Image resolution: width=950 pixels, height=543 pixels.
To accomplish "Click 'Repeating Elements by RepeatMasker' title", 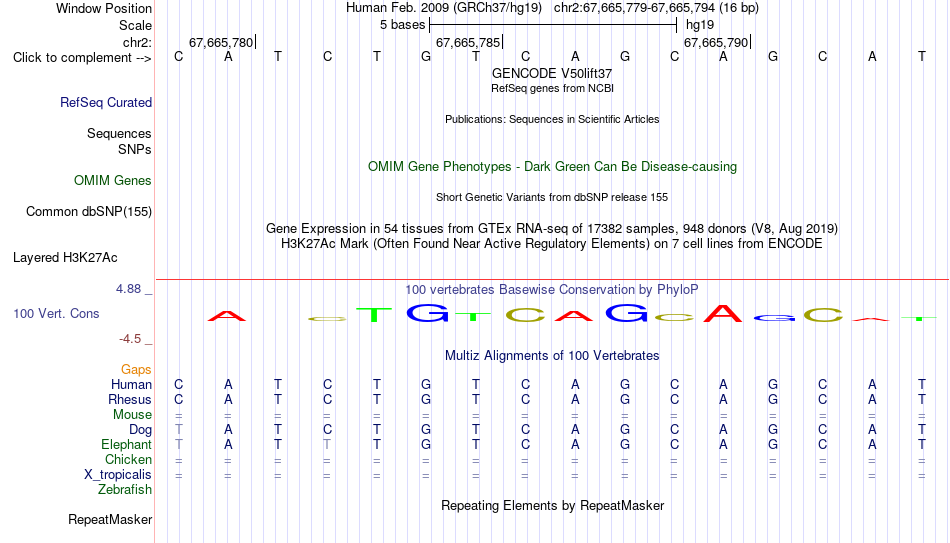I will click(x=553, y=505).
